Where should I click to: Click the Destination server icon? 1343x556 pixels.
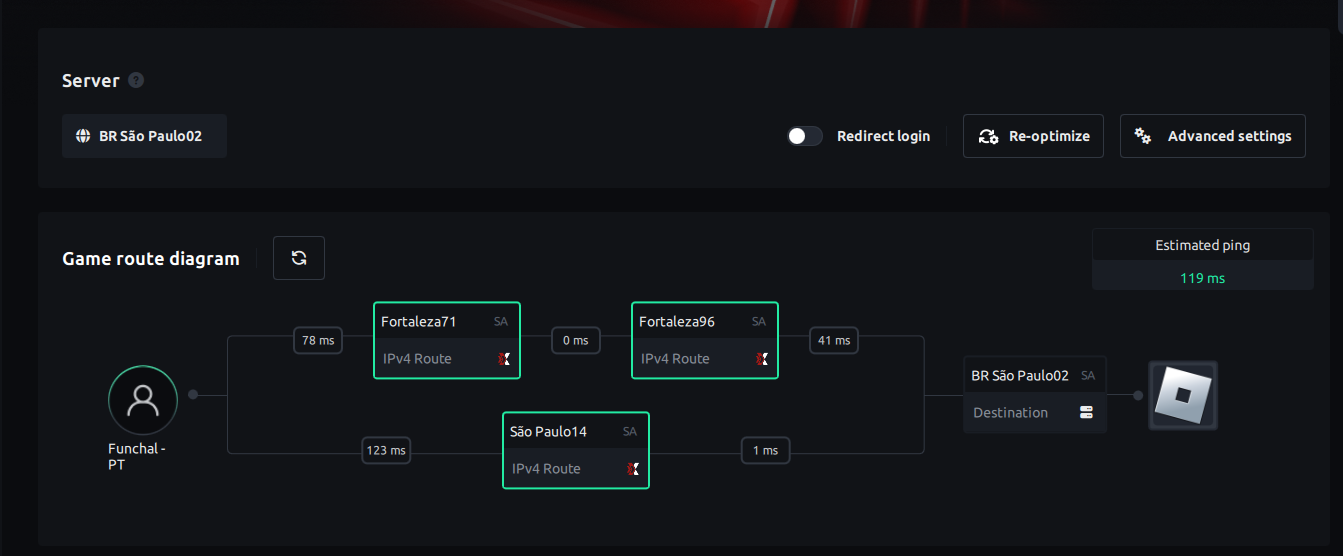point(1087,413)
